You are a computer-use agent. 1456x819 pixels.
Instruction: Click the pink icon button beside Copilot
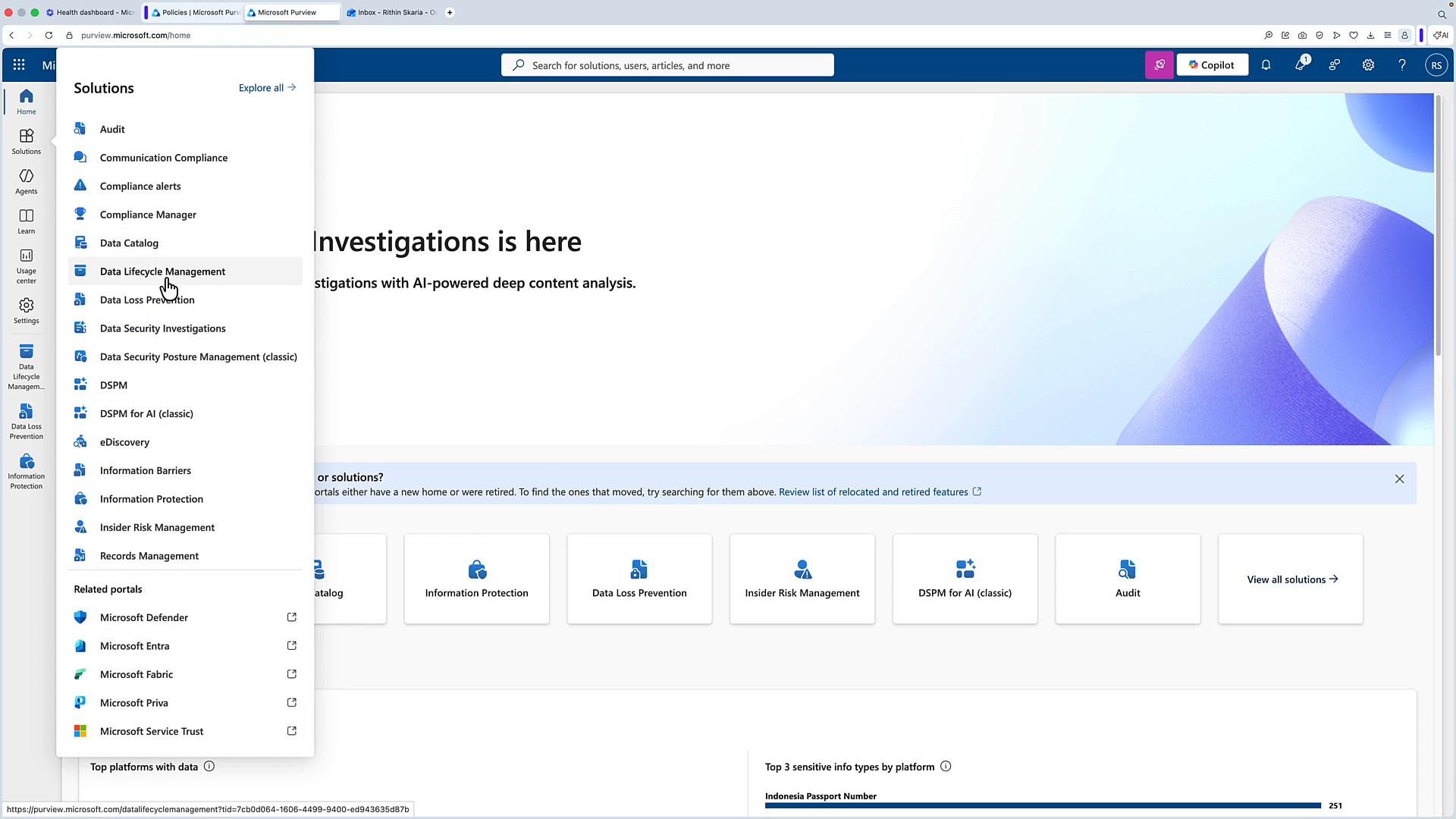pyautogui.click(x=1159, y=65)
